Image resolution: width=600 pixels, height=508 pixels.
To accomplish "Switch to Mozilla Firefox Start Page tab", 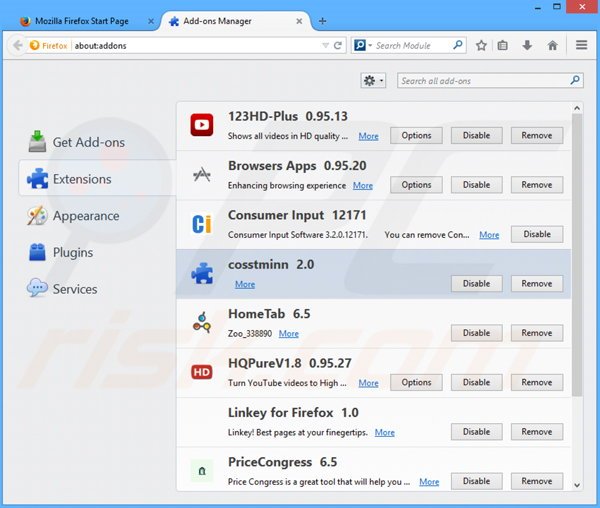I will [82, 21].
